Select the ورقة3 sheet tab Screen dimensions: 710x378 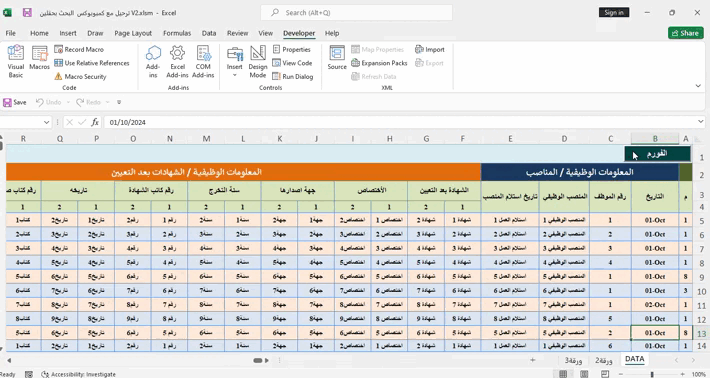[573, 360]
